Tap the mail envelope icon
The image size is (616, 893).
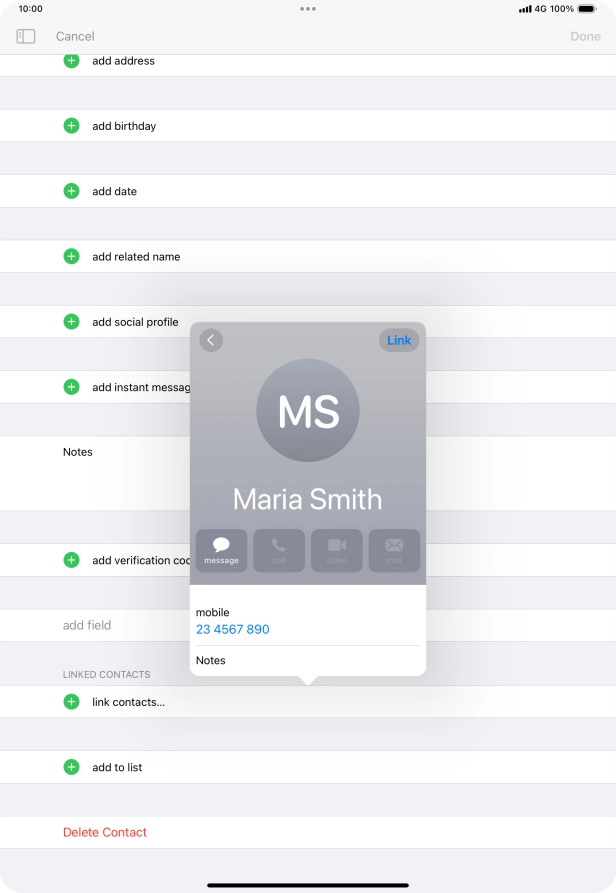(394, 550)
